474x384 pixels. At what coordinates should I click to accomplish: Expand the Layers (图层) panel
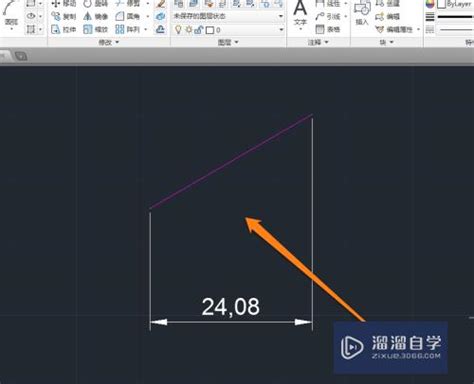[228, 42]
